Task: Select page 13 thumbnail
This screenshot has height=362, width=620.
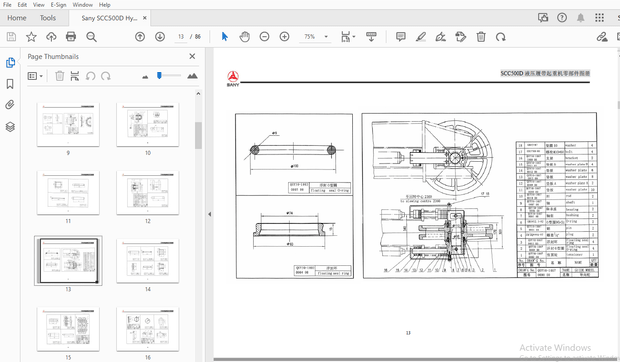Action: (x=68, y=261)
